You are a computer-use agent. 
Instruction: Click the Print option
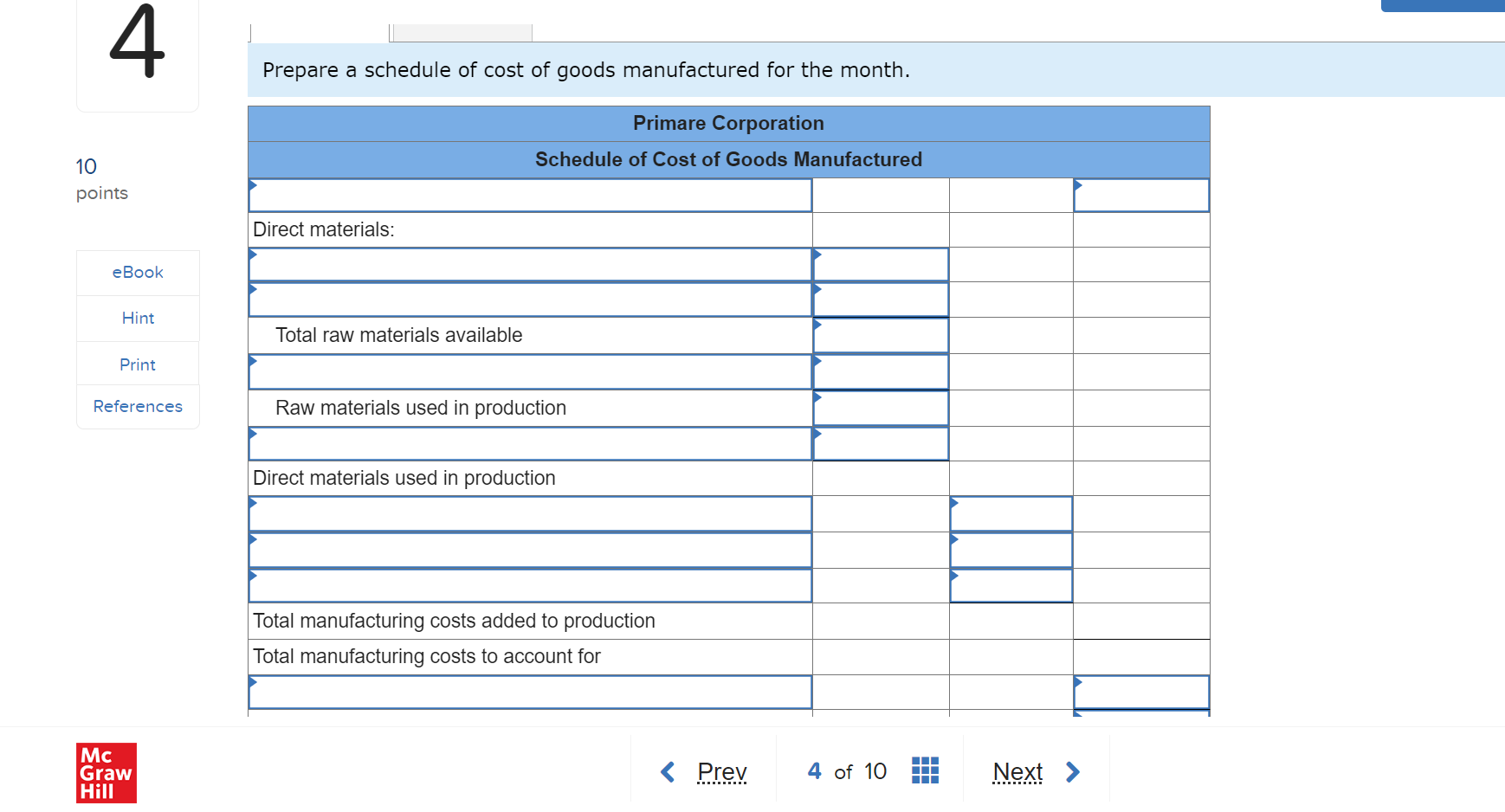137,364
